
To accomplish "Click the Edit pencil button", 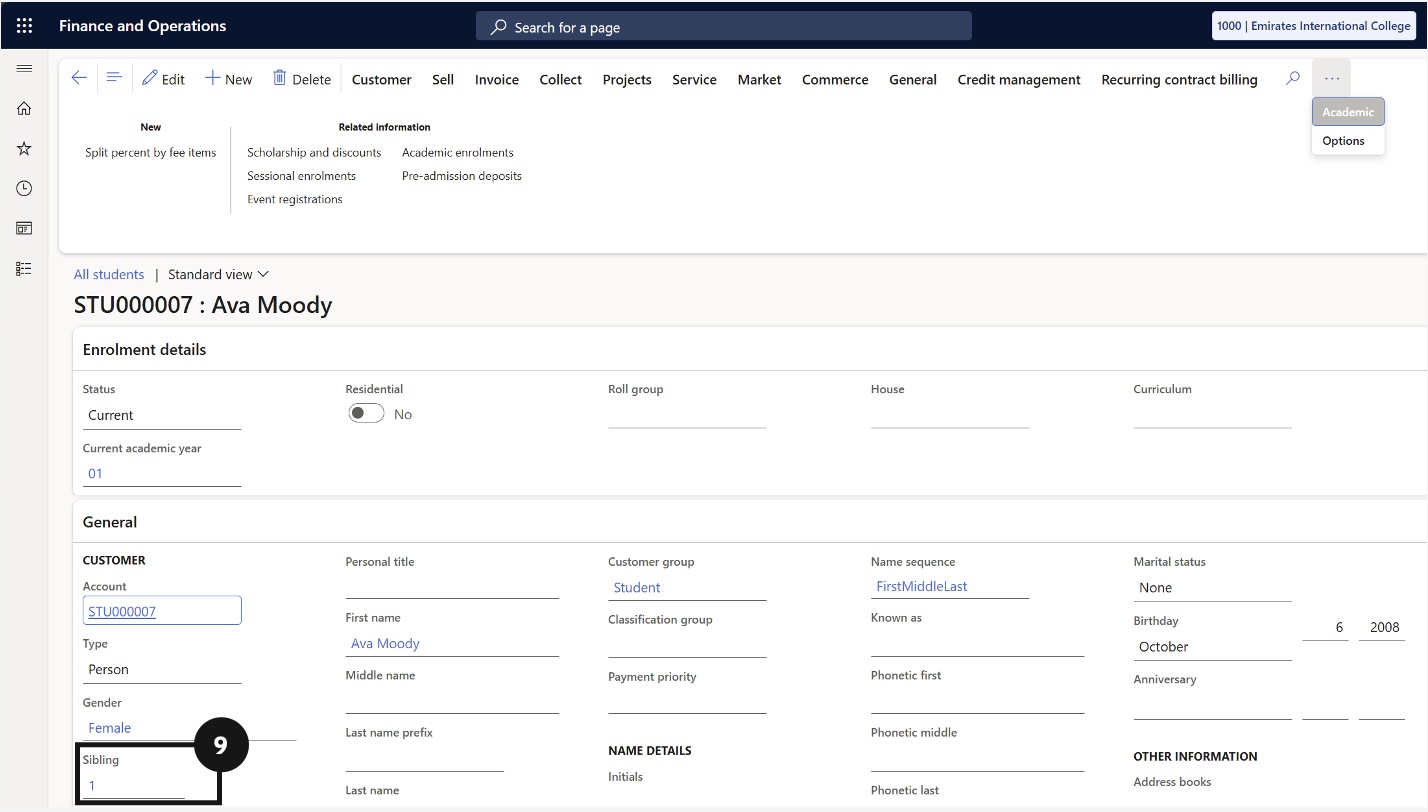I will tap(163, 79).
